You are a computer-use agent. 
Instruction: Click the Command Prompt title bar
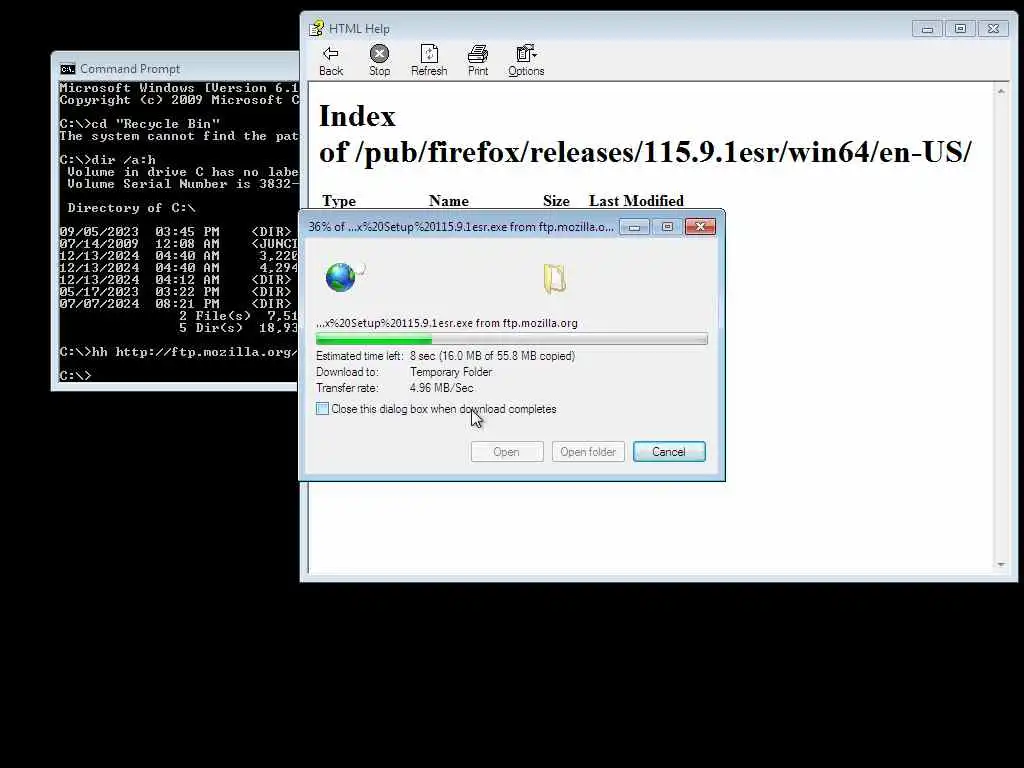(176, 69)
